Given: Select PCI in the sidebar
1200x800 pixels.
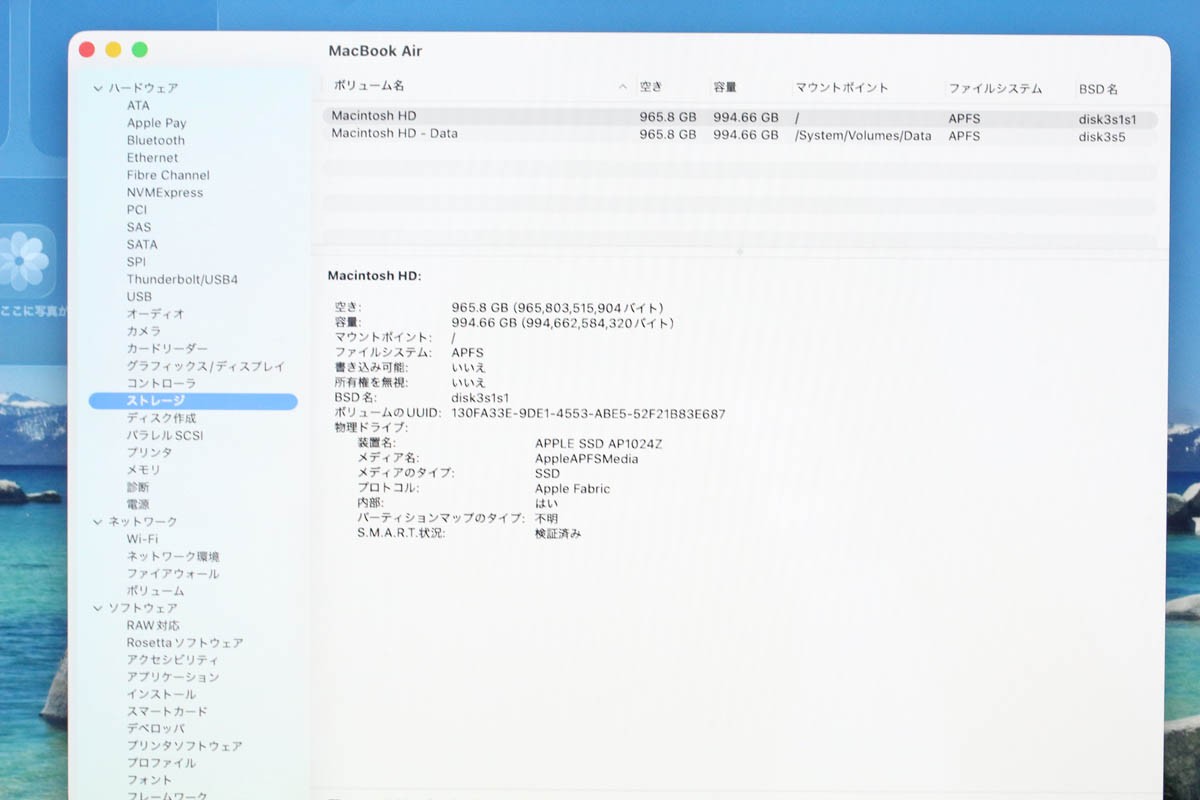Looking at the screenshot, I should pos(136,210).
